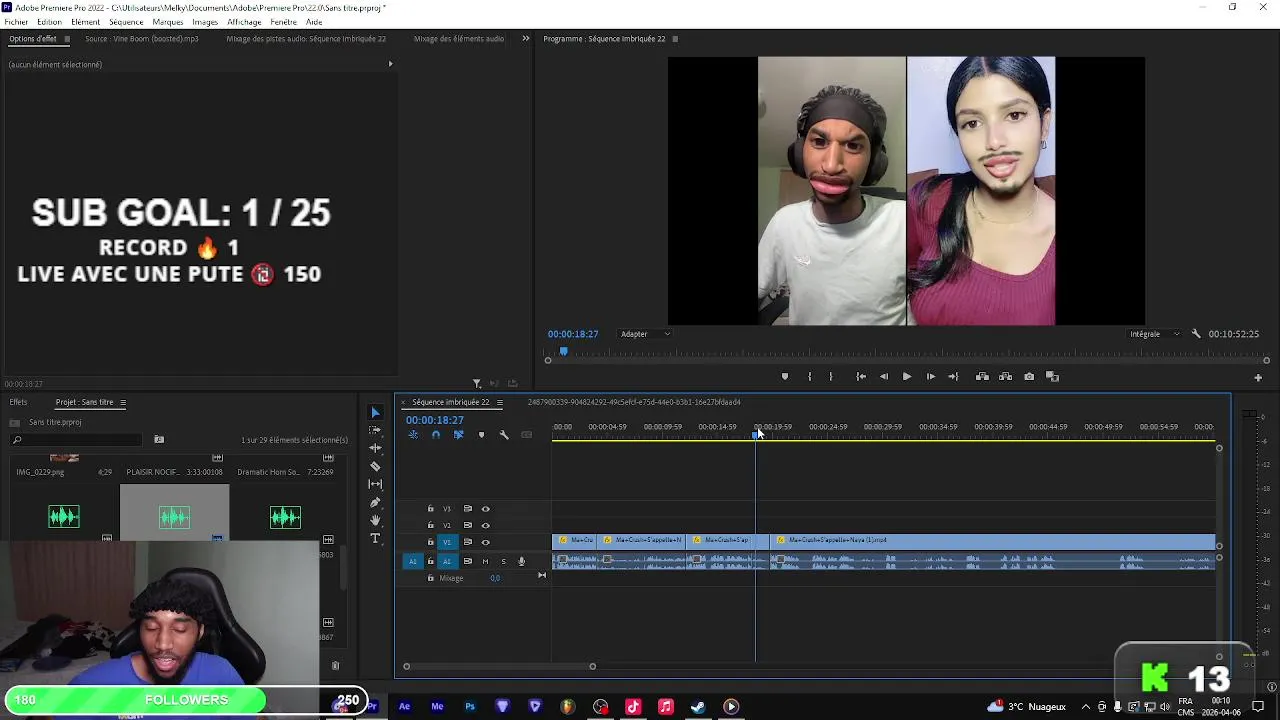This screenshot has width=1280, height=720.
Task: Toggle Linked Selection in timeline
Action: (x=458, y=435)
